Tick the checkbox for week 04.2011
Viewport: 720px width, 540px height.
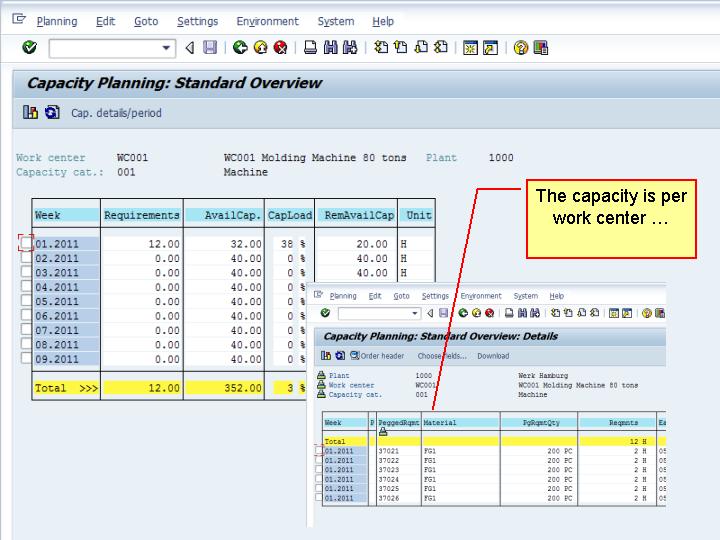tap(26, 286)
